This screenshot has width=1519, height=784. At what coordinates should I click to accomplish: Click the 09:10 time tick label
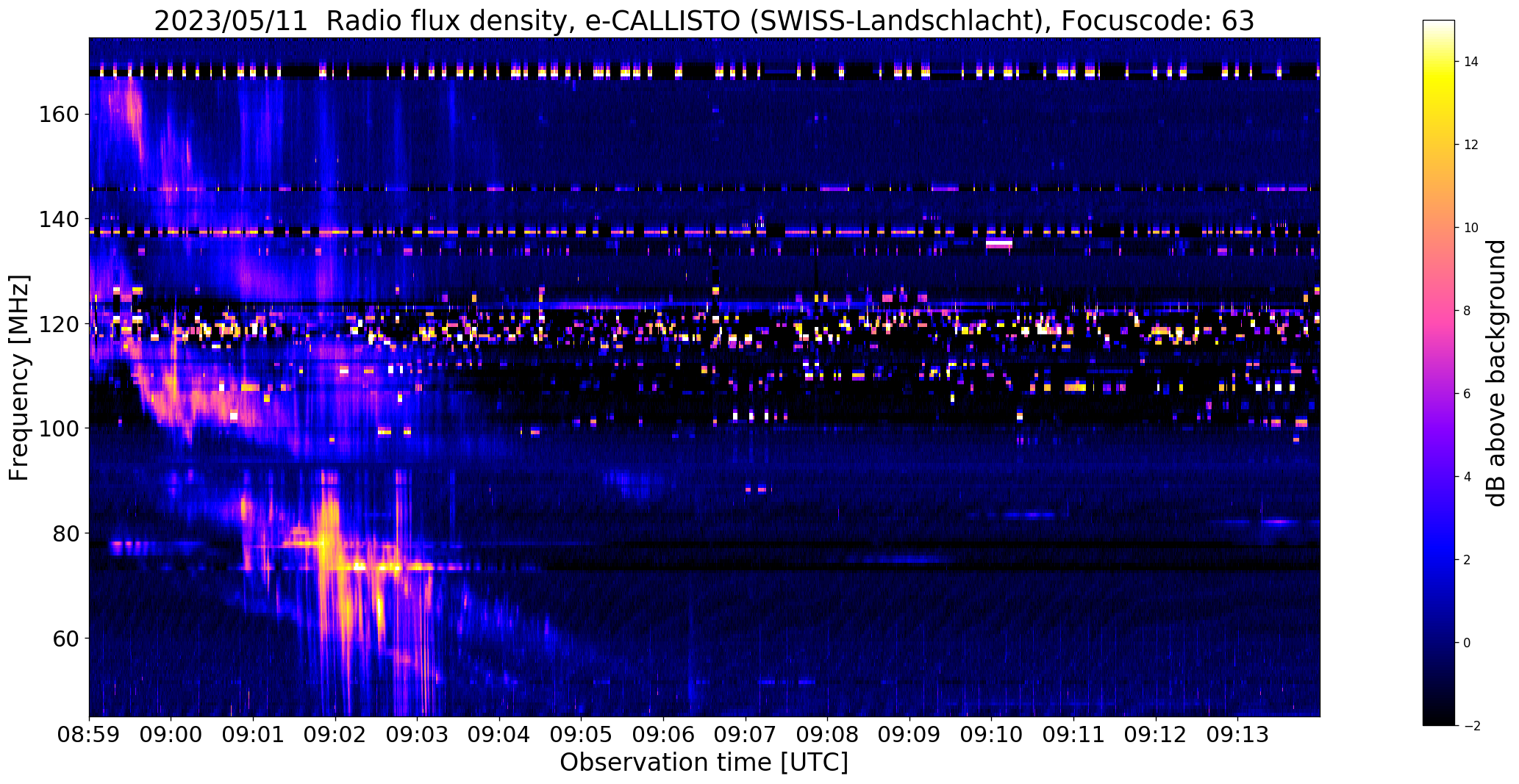(x=992, y=736)
